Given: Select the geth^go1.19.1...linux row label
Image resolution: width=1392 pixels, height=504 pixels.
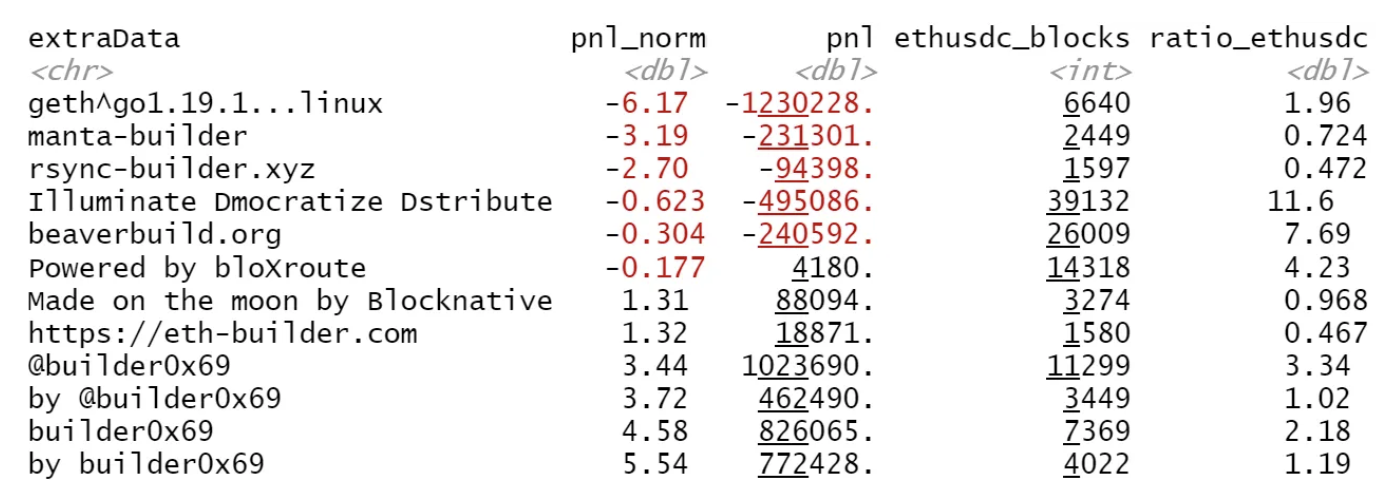Looking at the screenshot, I should pos(205,103).
